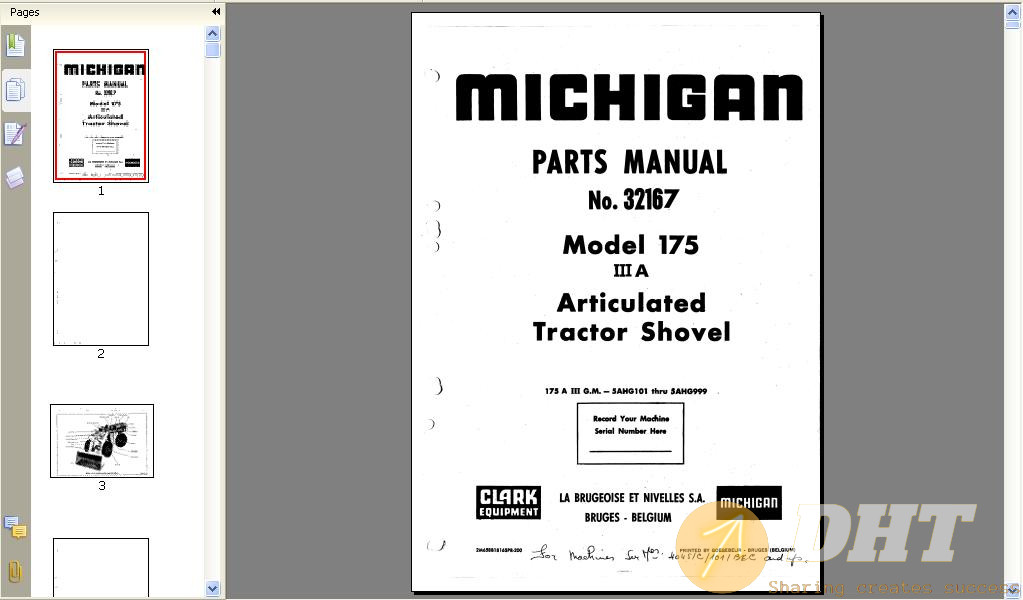This screenshot has width=1023, height=600.
Task: Click 'Tractor Shovel' text in document
Action: point(632,332)
